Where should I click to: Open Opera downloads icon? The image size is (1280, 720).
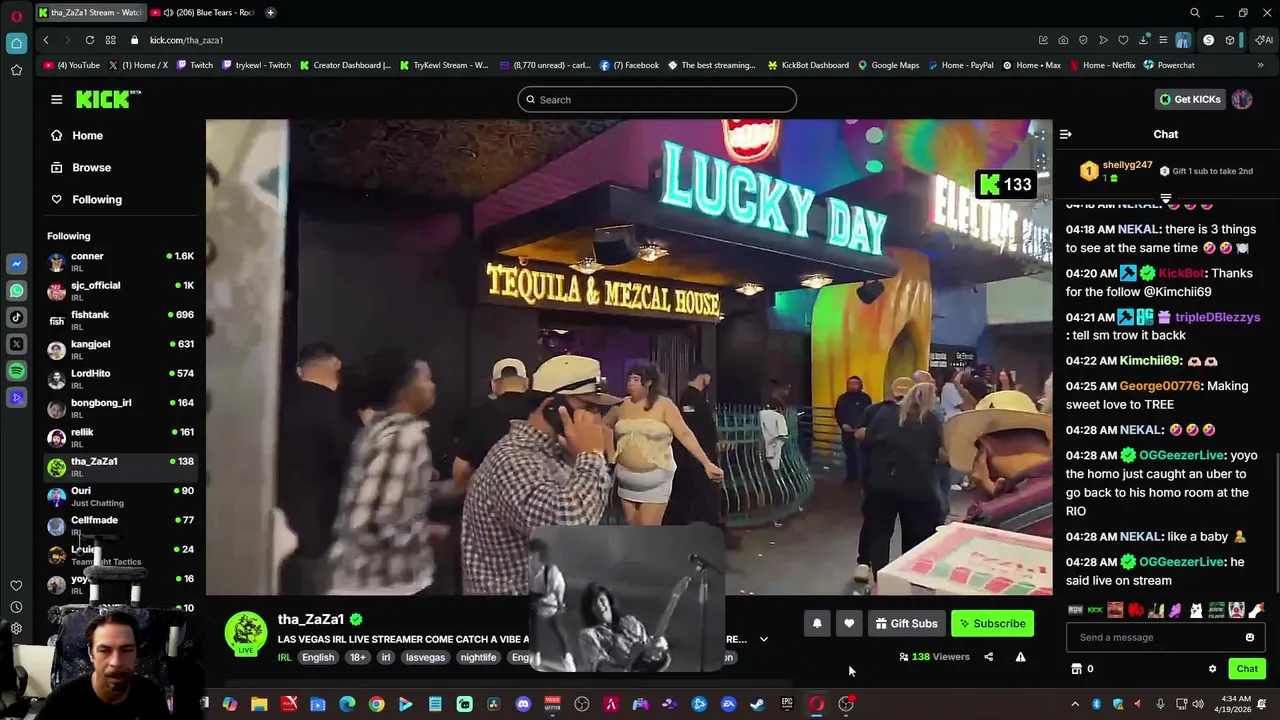click(x=1142, y=40)
